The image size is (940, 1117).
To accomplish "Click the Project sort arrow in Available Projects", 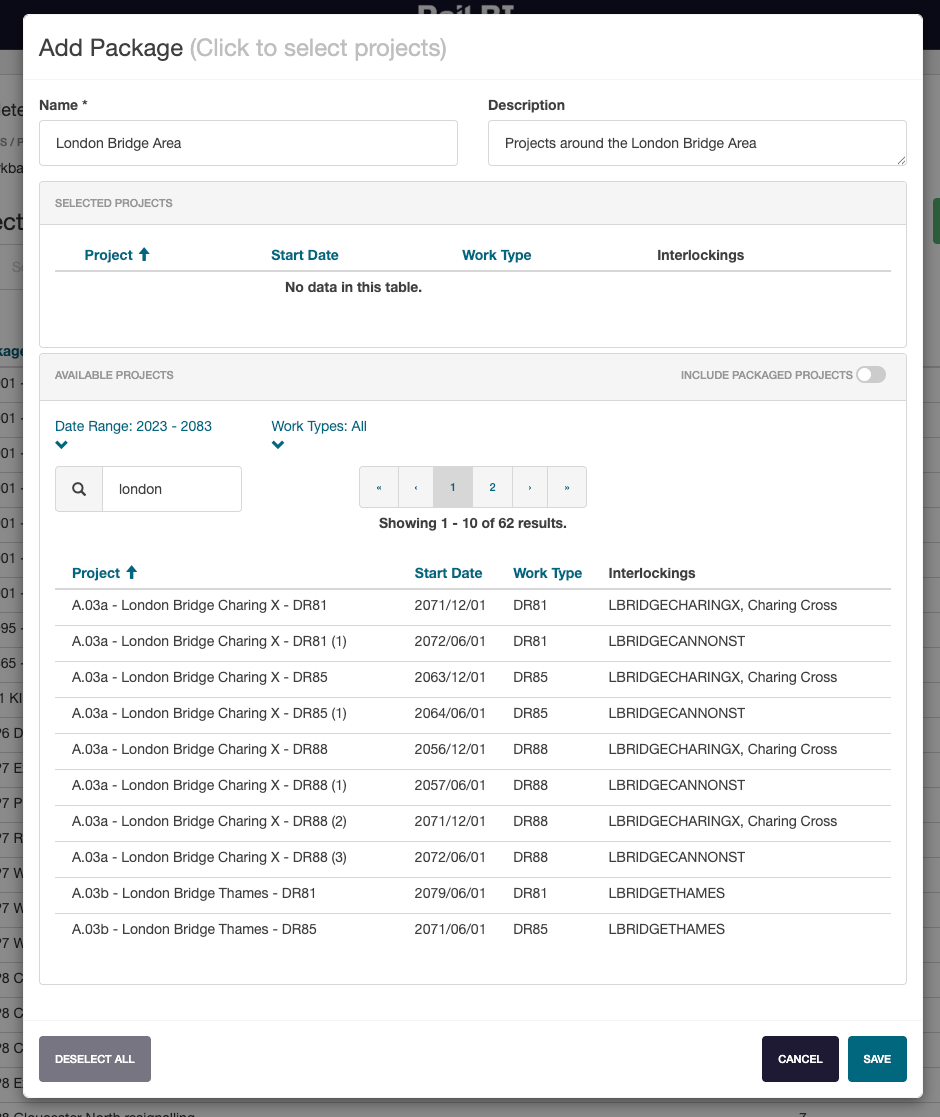I will pyautogui.click(x=131, y=573).
